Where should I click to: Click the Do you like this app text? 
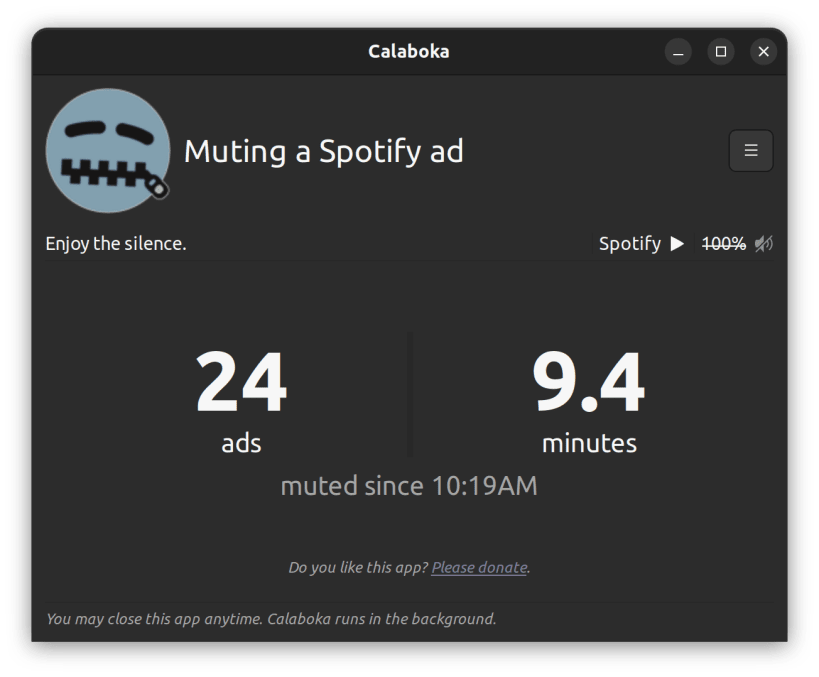point(358,567)
